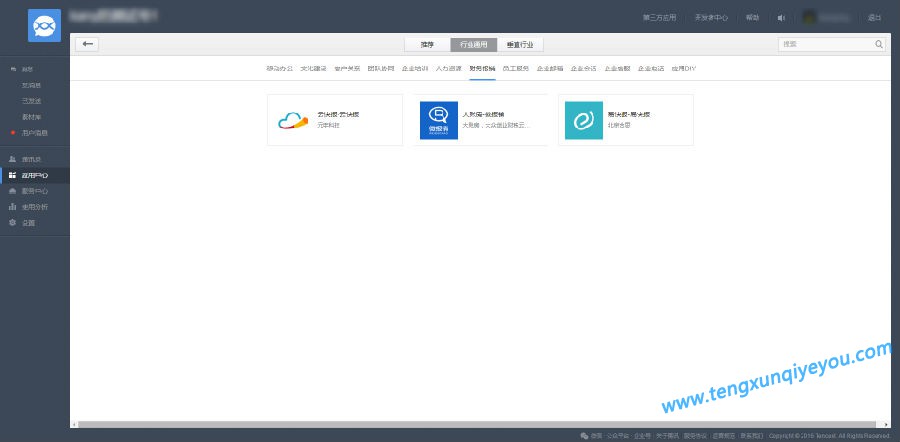
Task: Open the 服务协议 footer link
Action: point(695,436)
